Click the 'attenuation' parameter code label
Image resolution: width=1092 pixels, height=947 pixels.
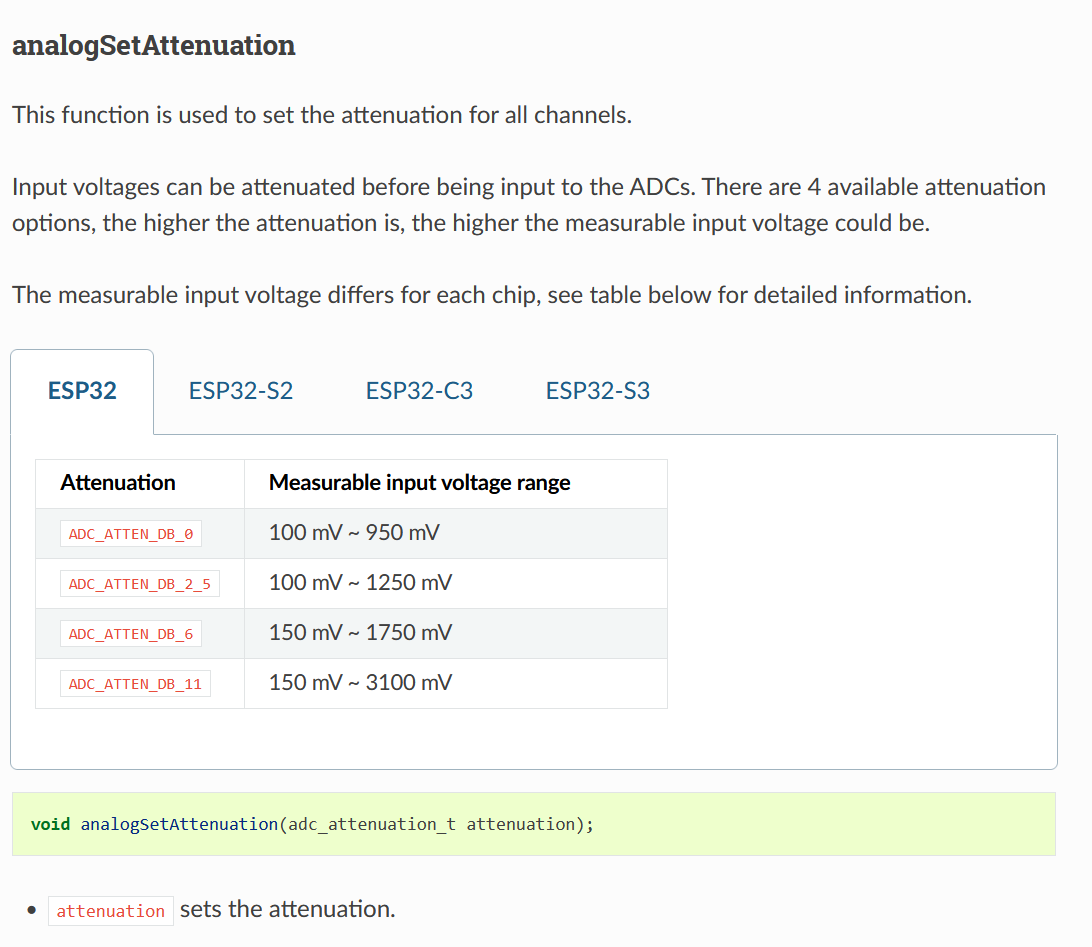111,911
